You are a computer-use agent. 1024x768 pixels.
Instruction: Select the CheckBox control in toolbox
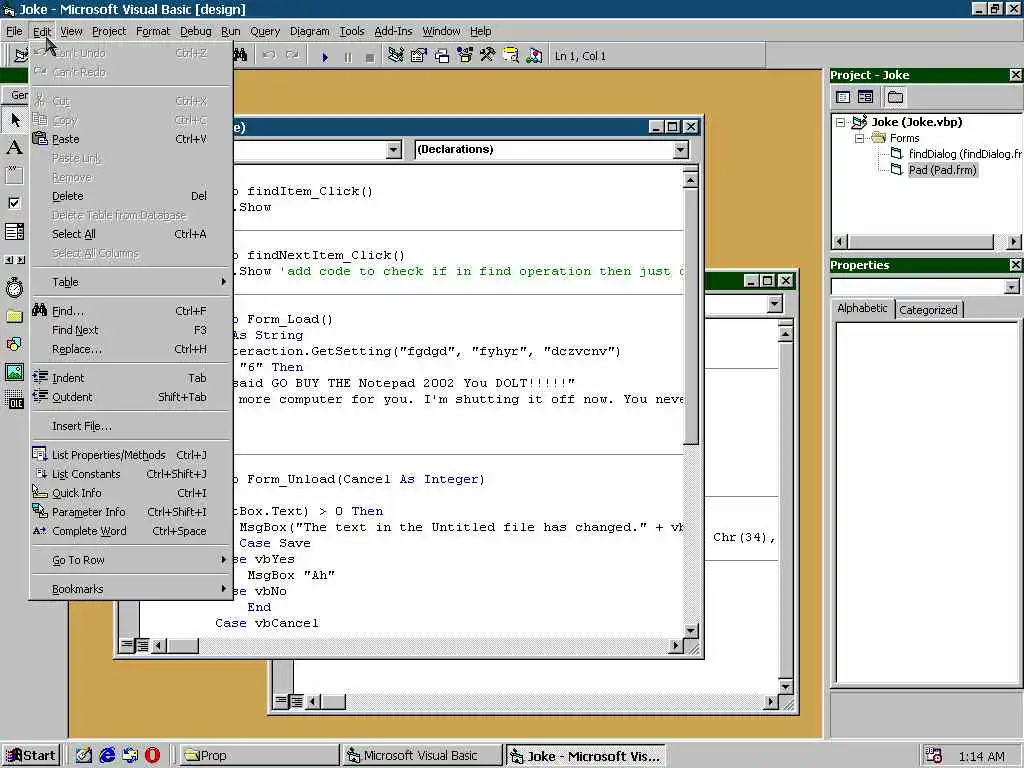click(x=14, y=203)
